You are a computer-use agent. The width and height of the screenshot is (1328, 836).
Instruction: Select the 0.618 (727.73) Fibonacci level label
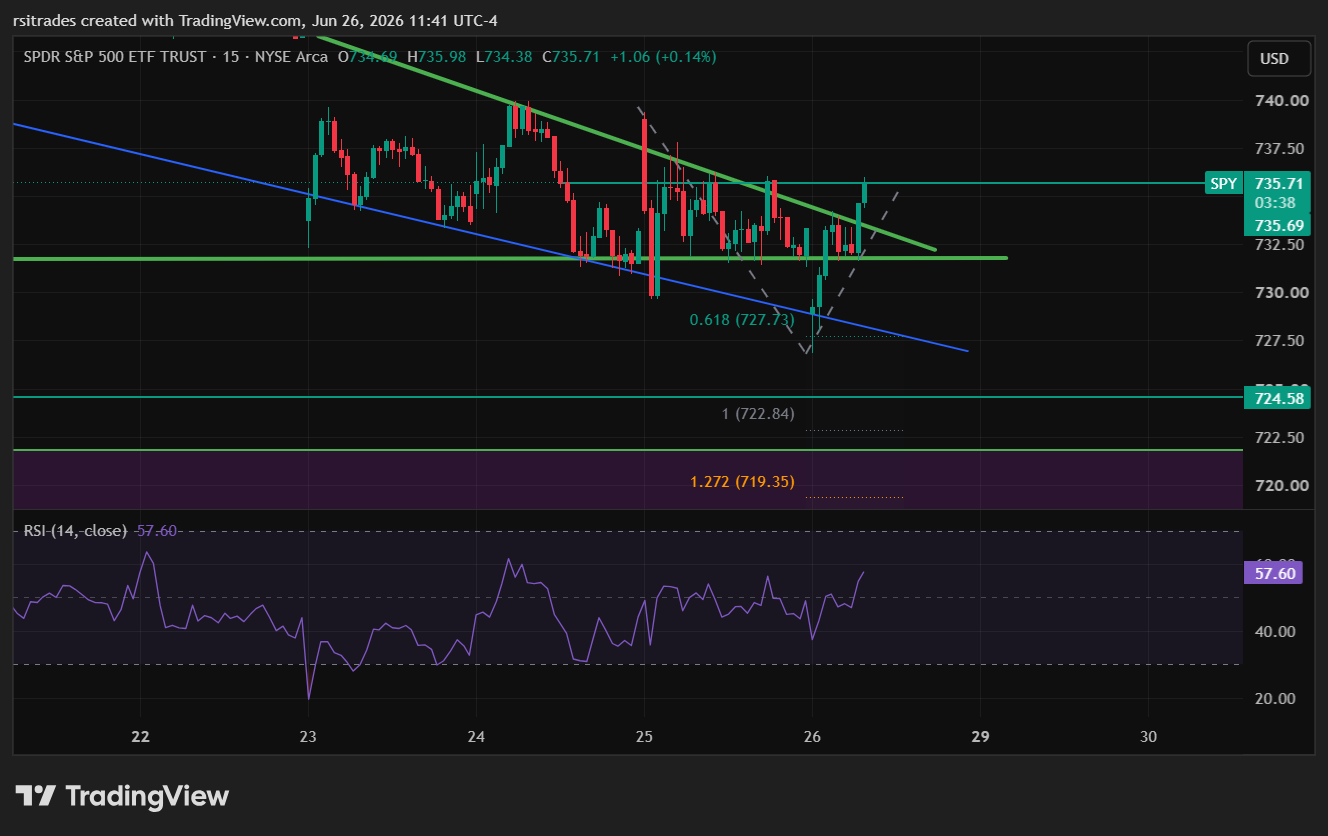coord(742,320)
